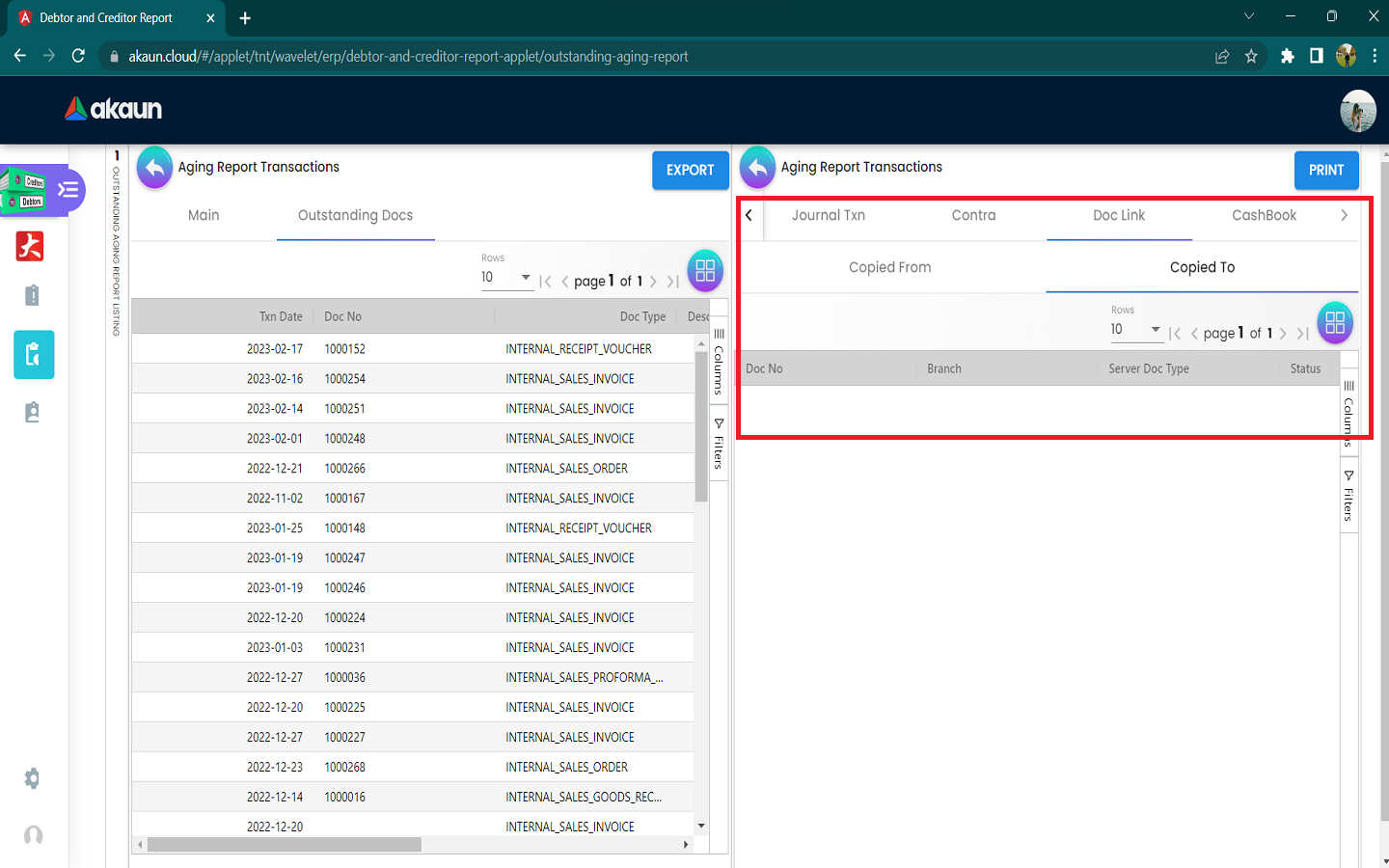The image size is (1389, 868).
Task: Open the grid view icon in left panel
Action: pyautogui.click(x=705, y=271)
